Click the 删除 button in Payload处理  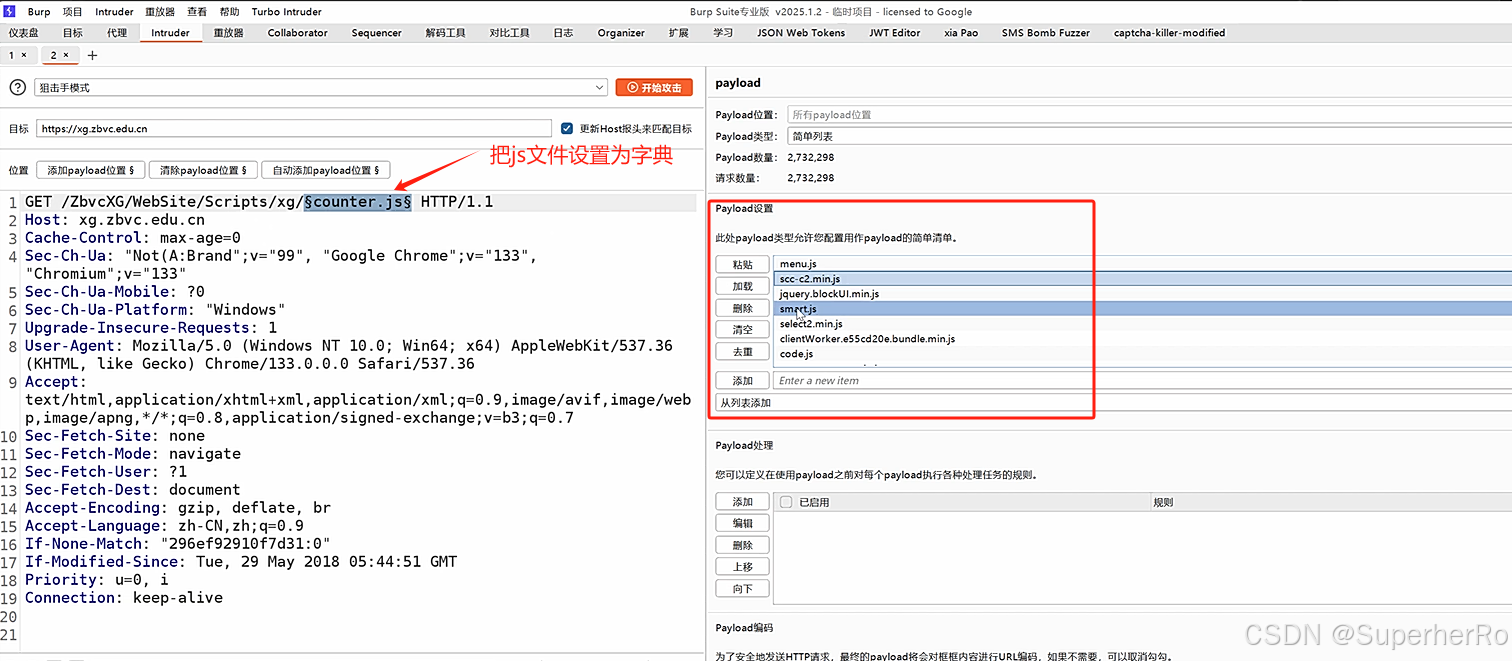click(742, 546)
